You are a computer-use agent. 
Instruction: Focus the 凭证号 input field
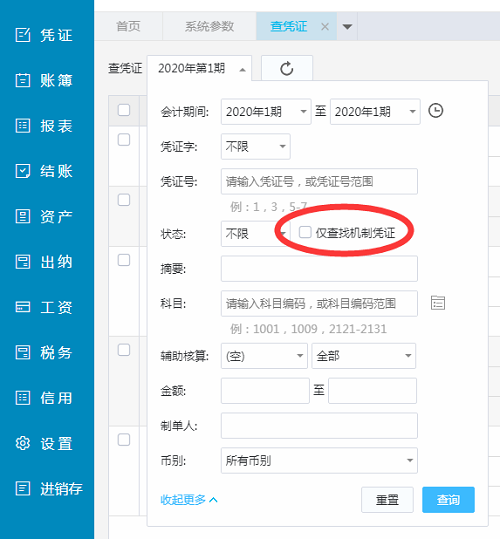tap(319, 181)
